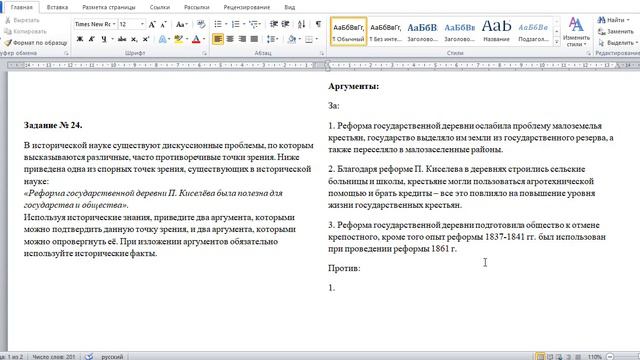
Task: Decrease paragraph indent
Action: click(x=274, y=24)
